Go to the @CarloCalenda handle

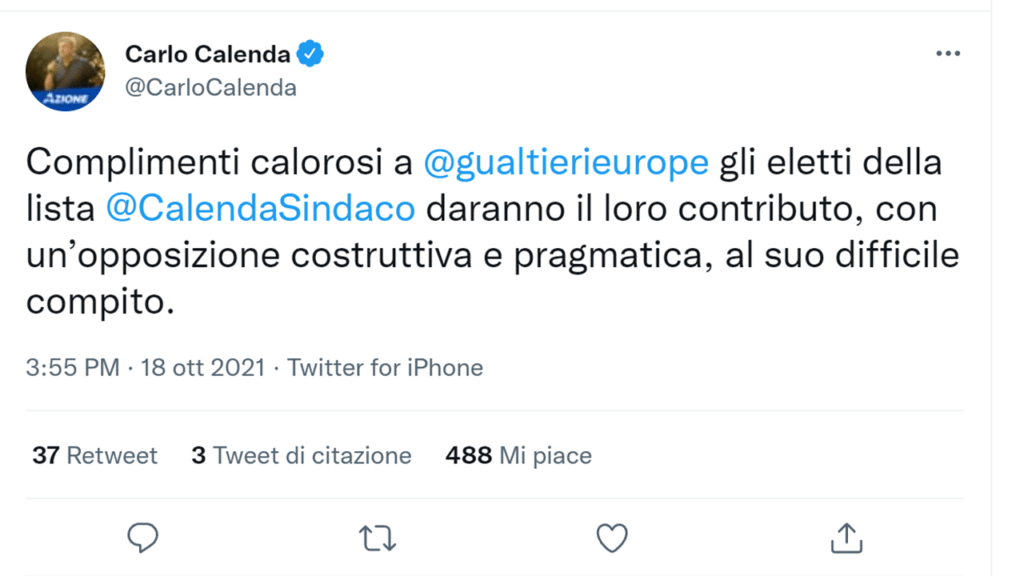(x=210, y=87)
